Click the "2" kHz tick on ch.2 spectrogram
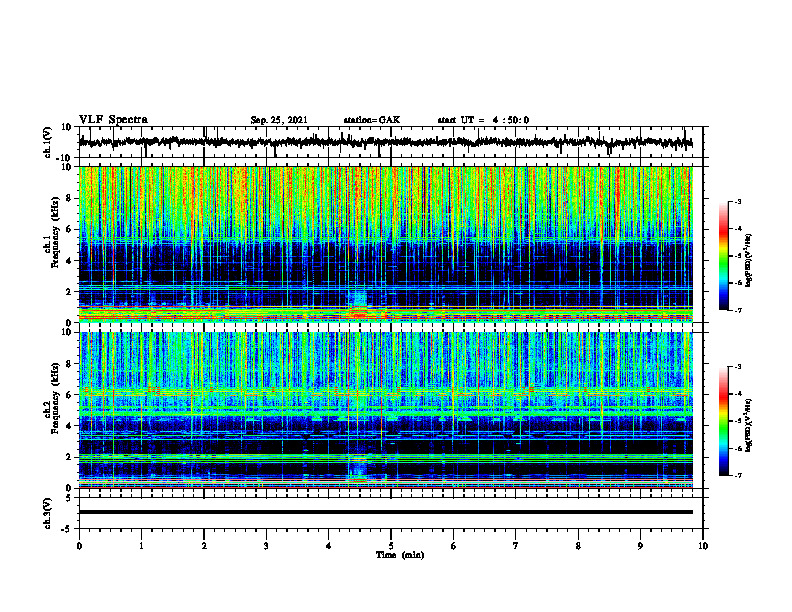 (x=70, y=457)
